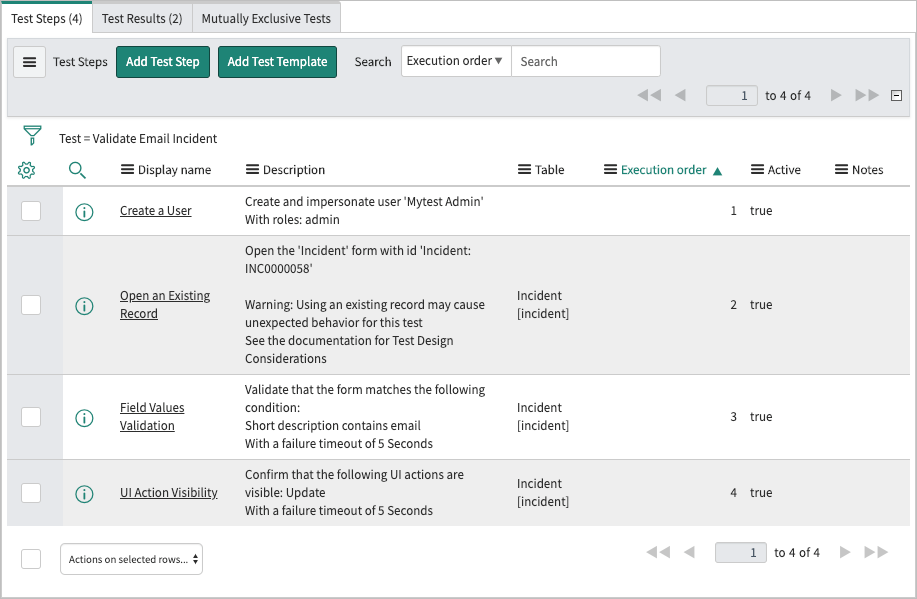Click the top page number field
917x599 pixels.
coord(732,95)
